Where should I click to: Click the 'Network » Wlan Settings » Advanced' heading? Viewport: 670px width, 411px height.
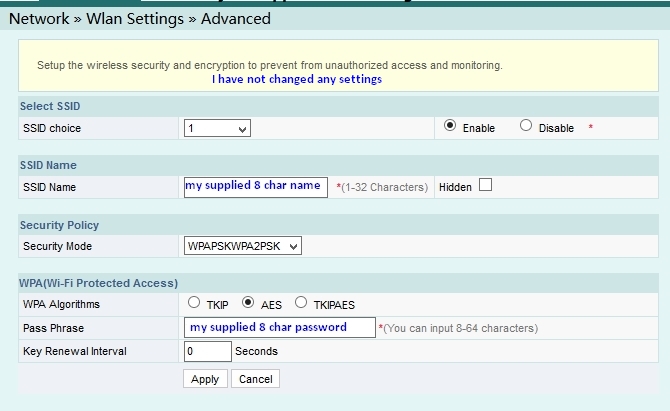coord(140,19)
